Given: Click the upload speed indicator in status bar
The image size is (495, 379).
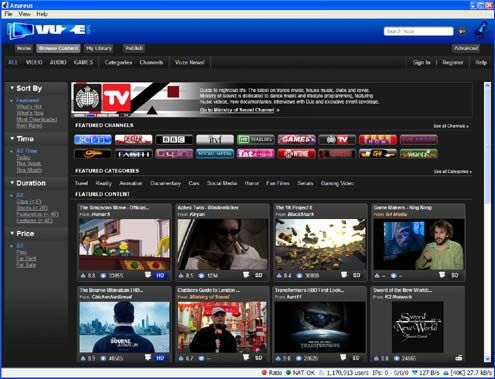Looking at the screenshot, I should pos(468,373).
